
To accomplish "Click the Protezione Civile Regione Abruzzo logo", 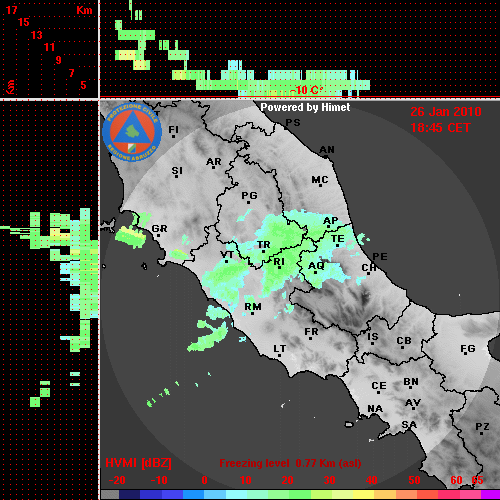I will [x=132, y=132].
